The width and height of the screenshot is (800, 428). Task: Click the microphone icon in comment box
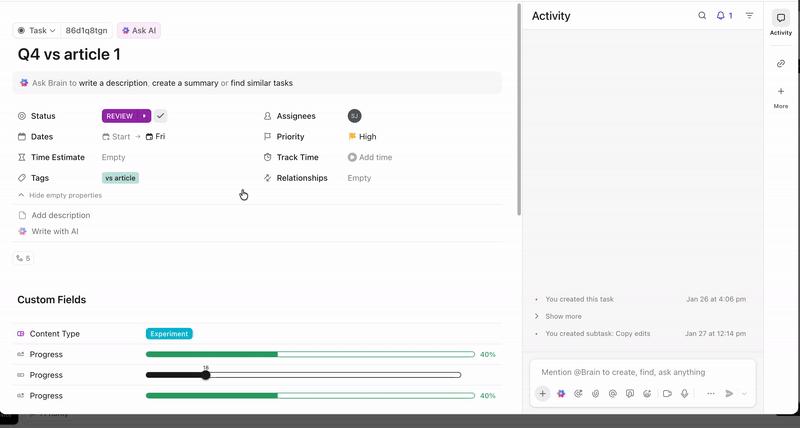click(x=684, y=393)
